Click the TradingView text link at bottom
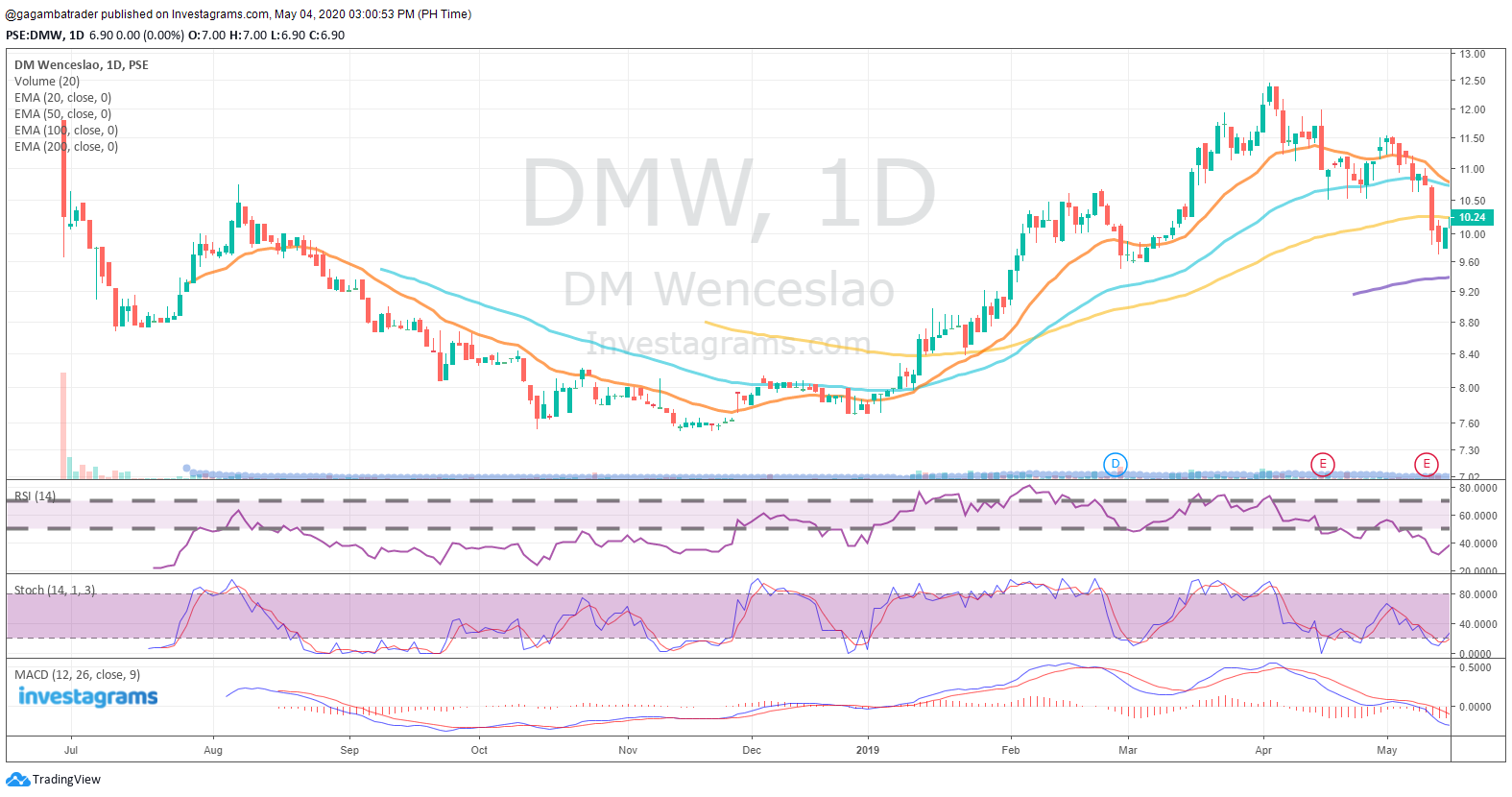The height and width of the screenshot is (797, 1512). pos(66,780)
